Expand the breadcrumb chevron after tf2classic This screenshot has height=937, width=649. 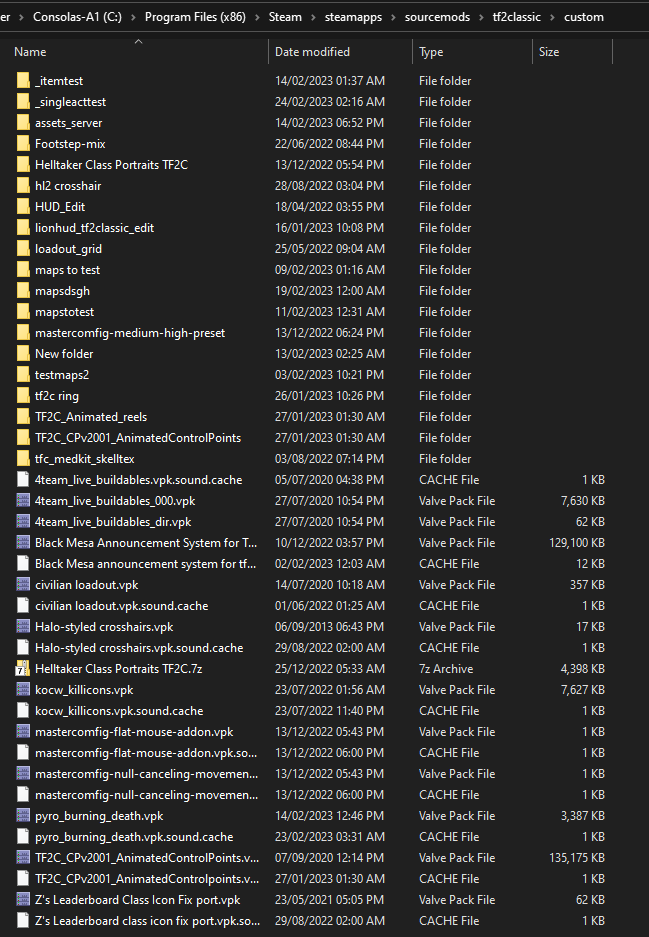pos(553,17)
